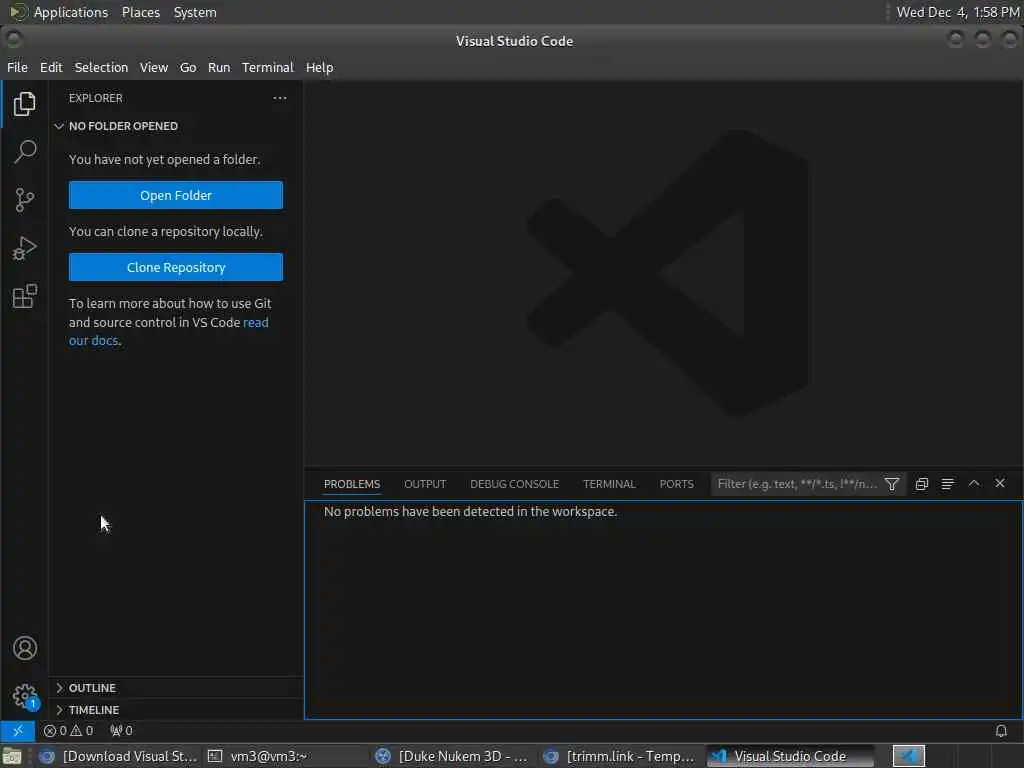
Task: Switch to the Download Visual Studio taskbar window
Action: (x=118, y=756)
